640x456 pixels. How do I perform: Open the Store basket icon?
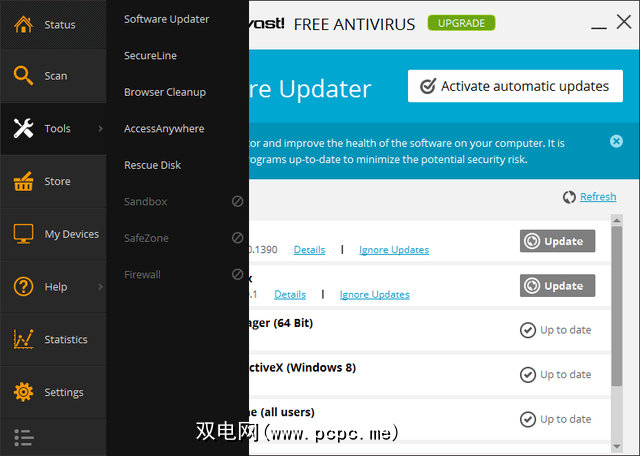23,181
